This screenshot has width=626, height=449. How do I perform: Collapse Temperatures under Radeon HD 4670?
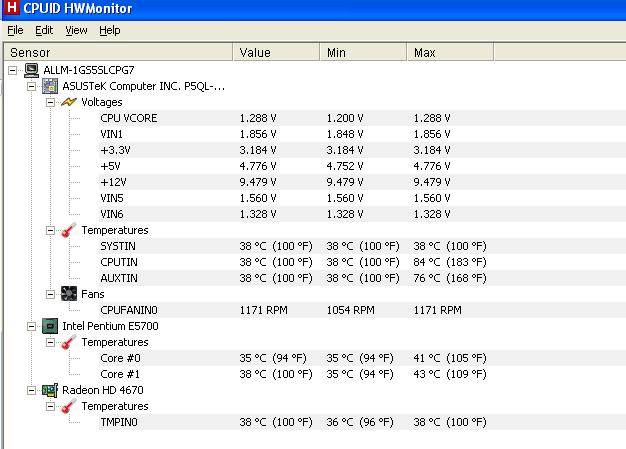[x=50, y=406]
